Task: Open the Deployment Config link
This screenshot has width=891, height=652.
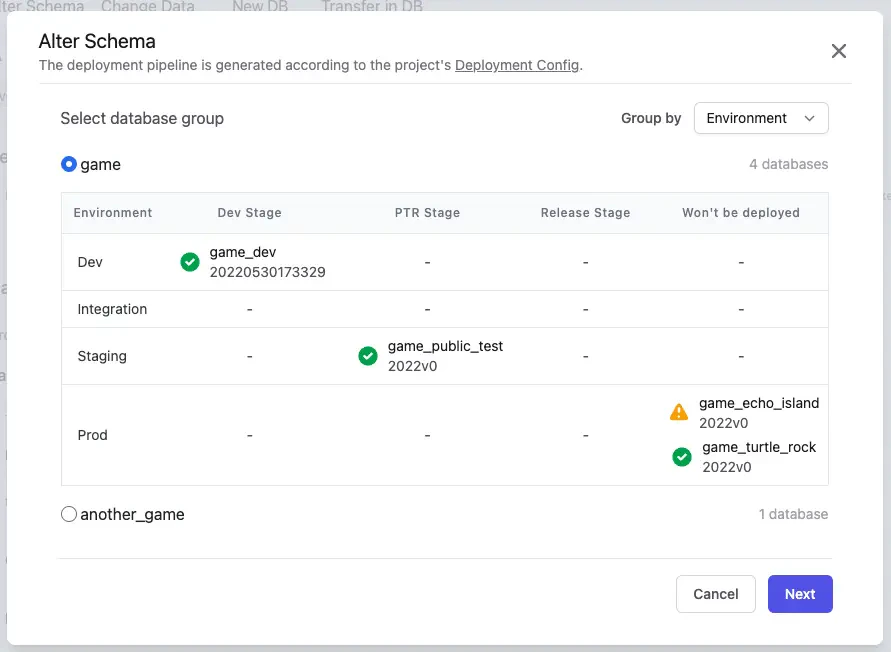Action: click(x=517, y=66)
